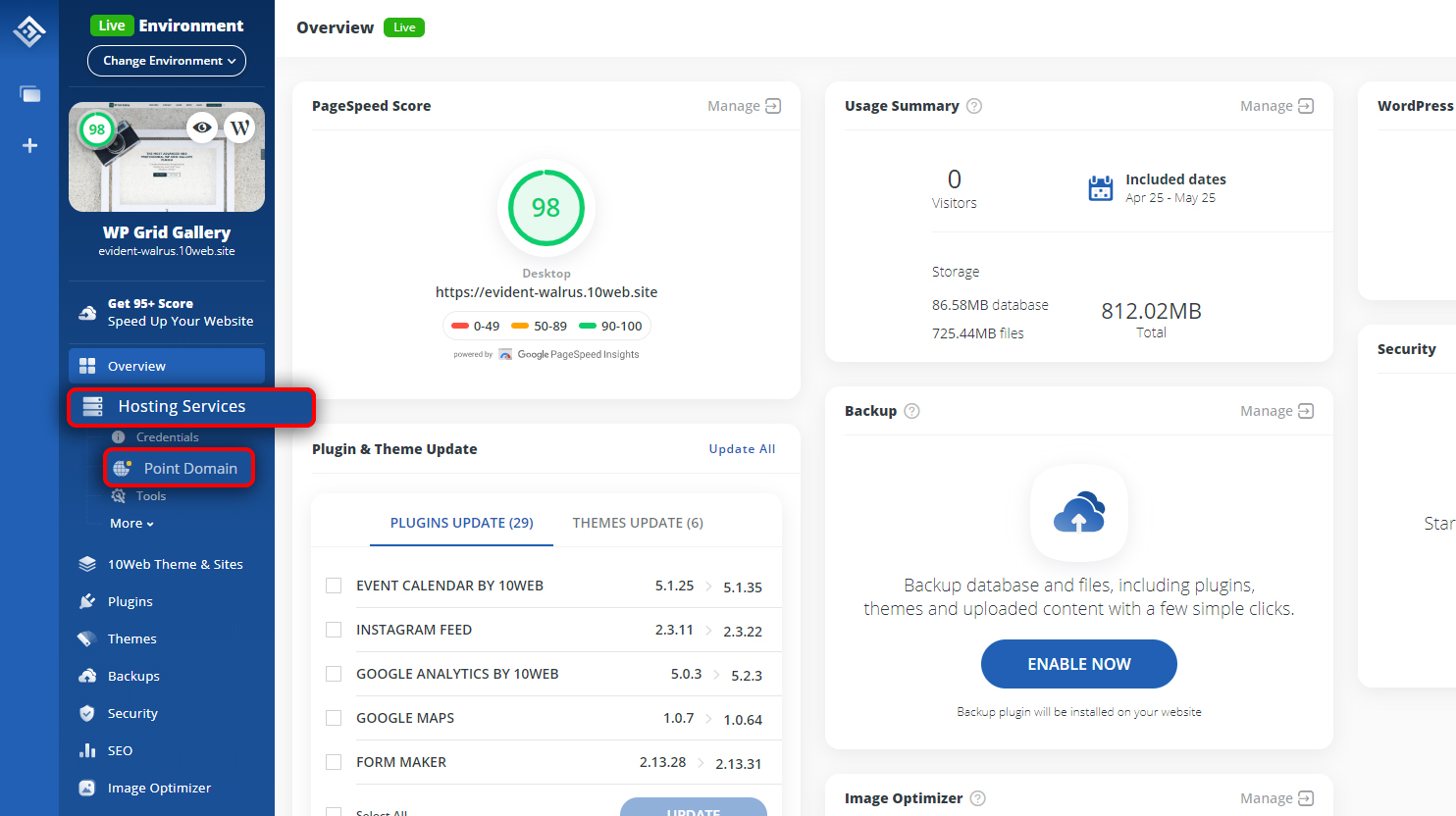Image resolution: width=1456 pixels, height=816 pixels.
Task: Click the plus icon to add website
Action: tap(30, 145)
